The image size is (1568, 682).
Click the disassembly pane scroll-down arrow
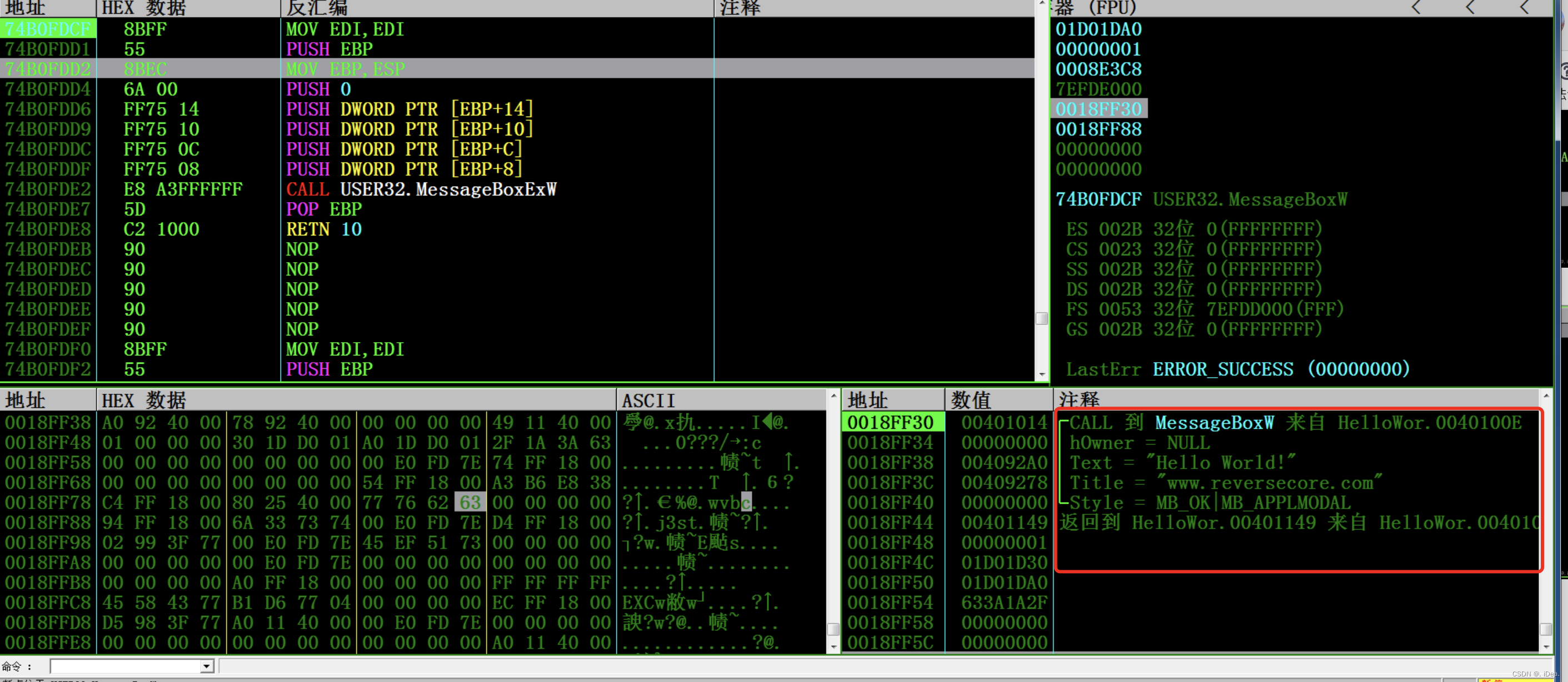[x=1041, y=374]
